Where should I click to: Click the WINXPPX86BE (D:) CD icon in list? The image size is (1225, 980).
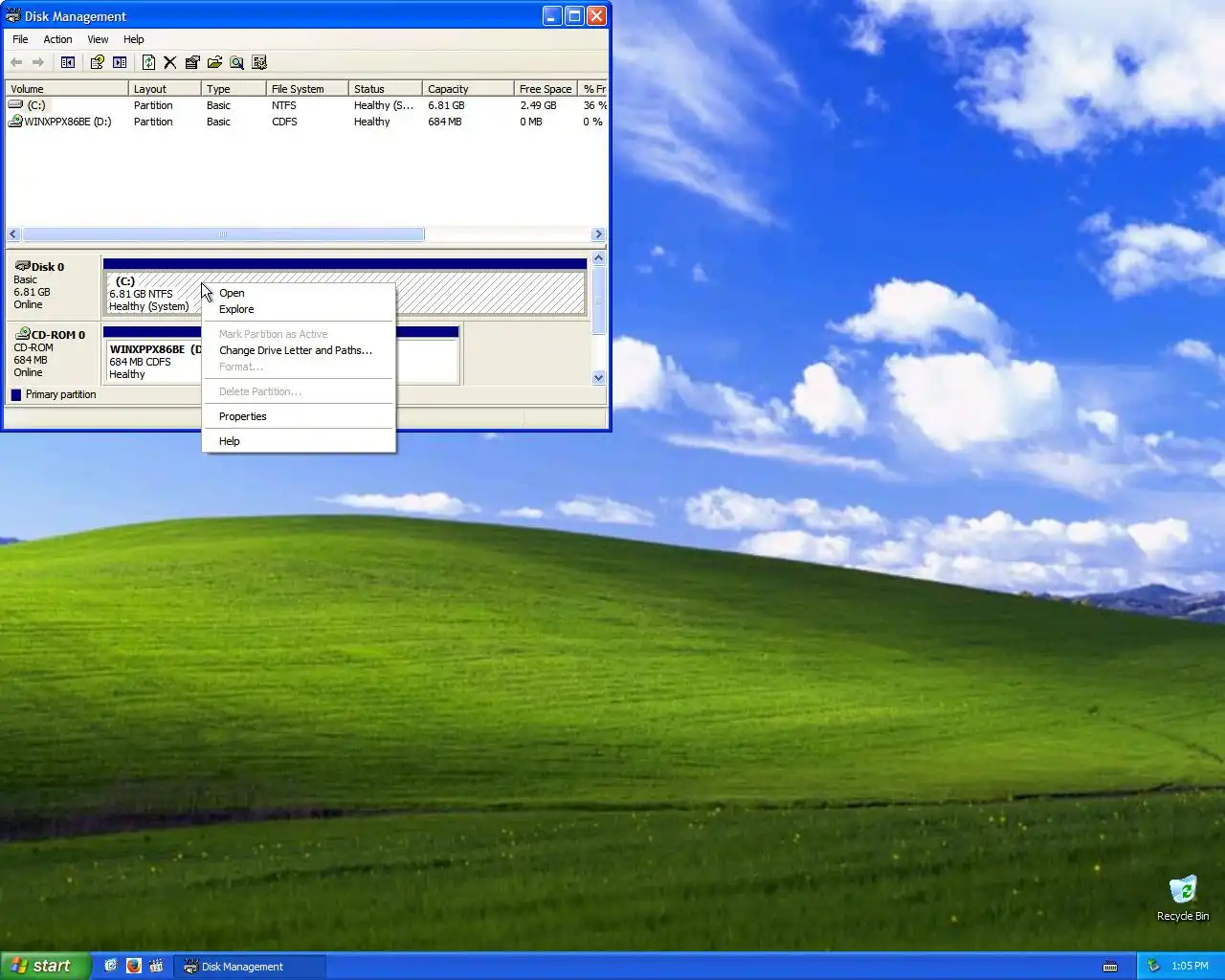[x=15, y=121]
